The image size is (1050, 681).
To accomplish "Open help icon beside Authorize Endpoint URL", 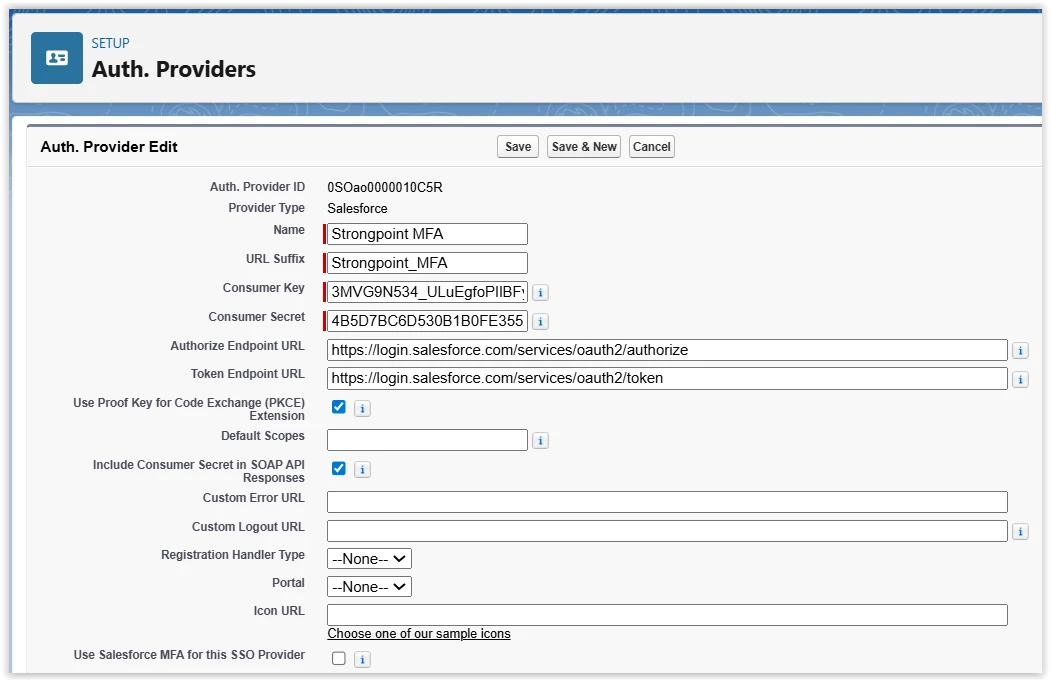I will click(x=1020, y=351).
